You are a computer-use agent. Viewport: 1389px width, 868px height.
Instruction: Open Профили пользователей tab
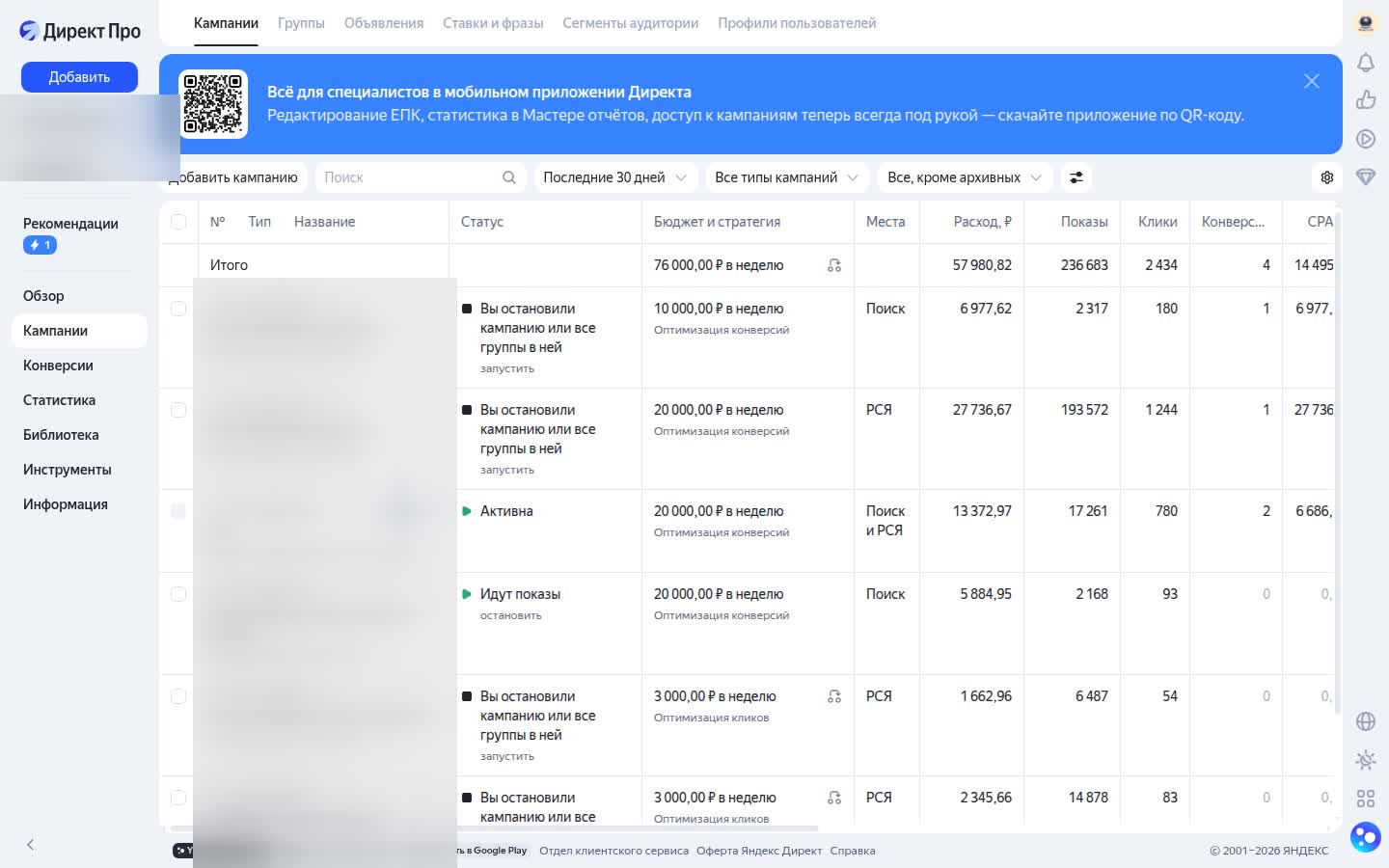(x=797, y=23)
